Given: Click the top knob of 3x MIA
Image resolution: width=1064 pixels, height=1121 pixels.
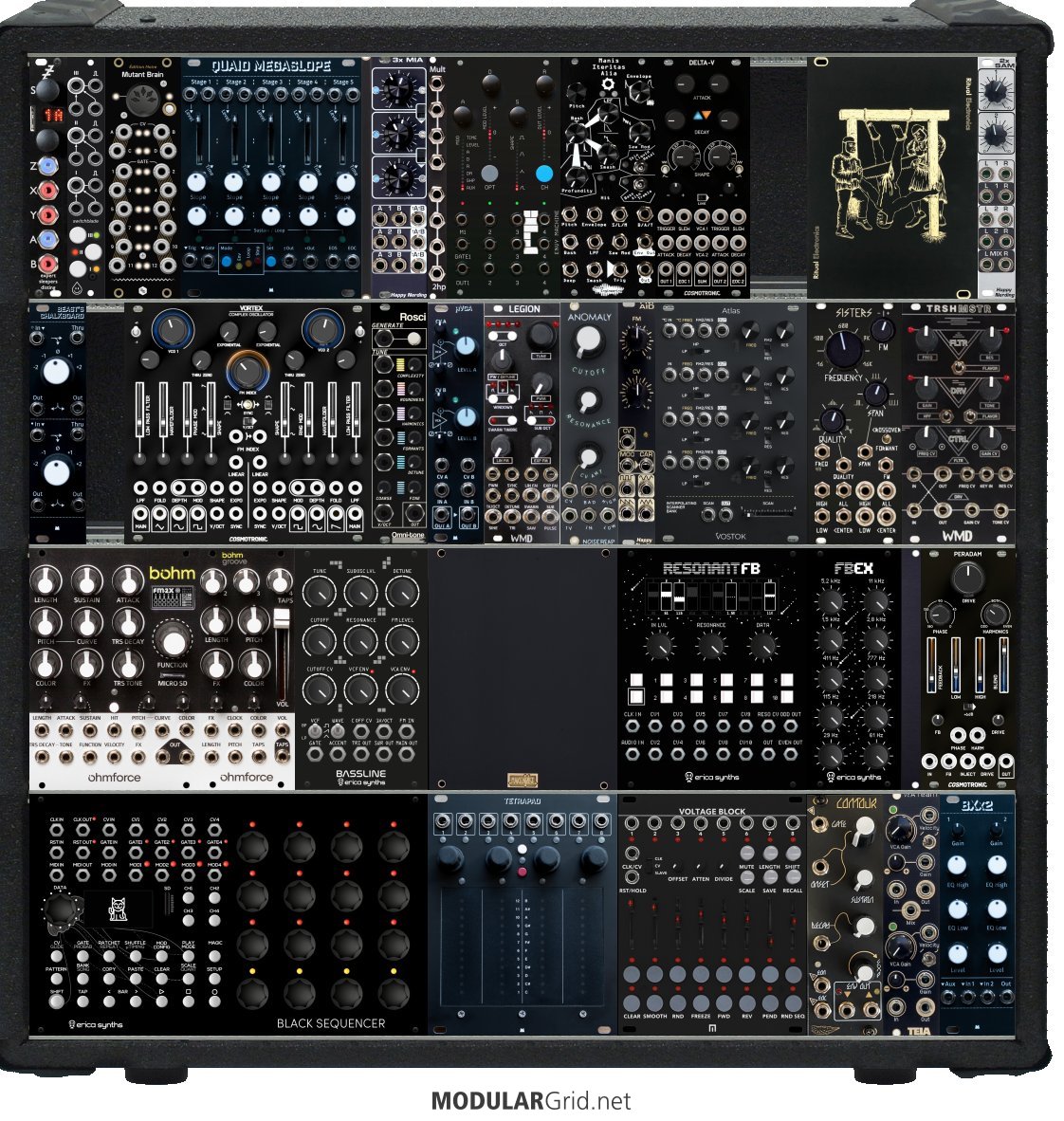Looking at the screenshot, I should (397, 91).
